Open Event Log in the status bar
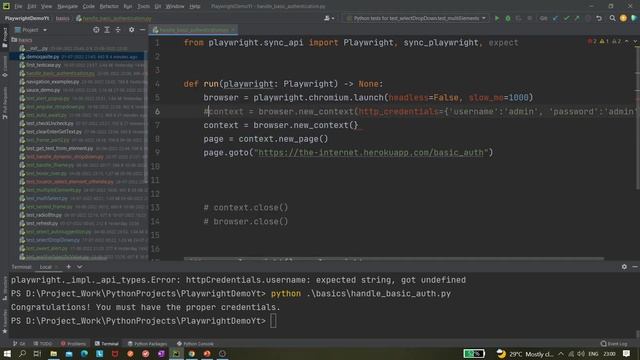640x360 pixels. click(x=614, y=344)
